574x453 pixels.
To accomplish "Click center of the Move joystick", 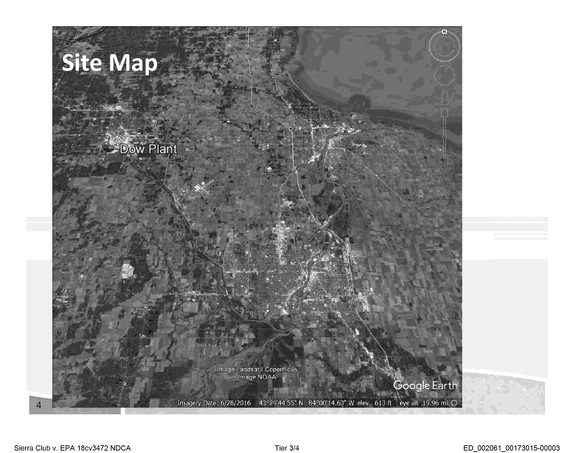I will [444, 75].
